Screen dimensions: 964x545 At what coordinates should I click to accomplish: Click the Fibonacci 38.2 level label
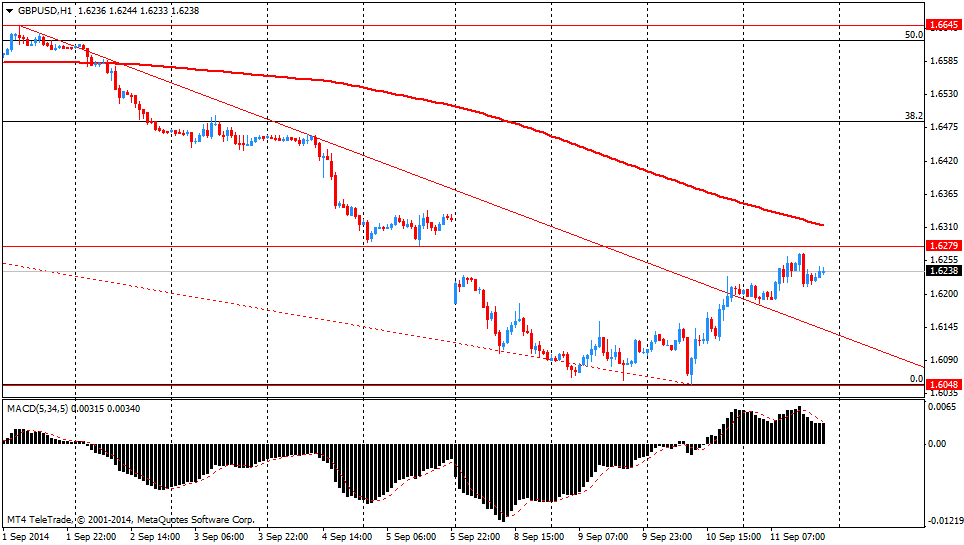(913, 116)
